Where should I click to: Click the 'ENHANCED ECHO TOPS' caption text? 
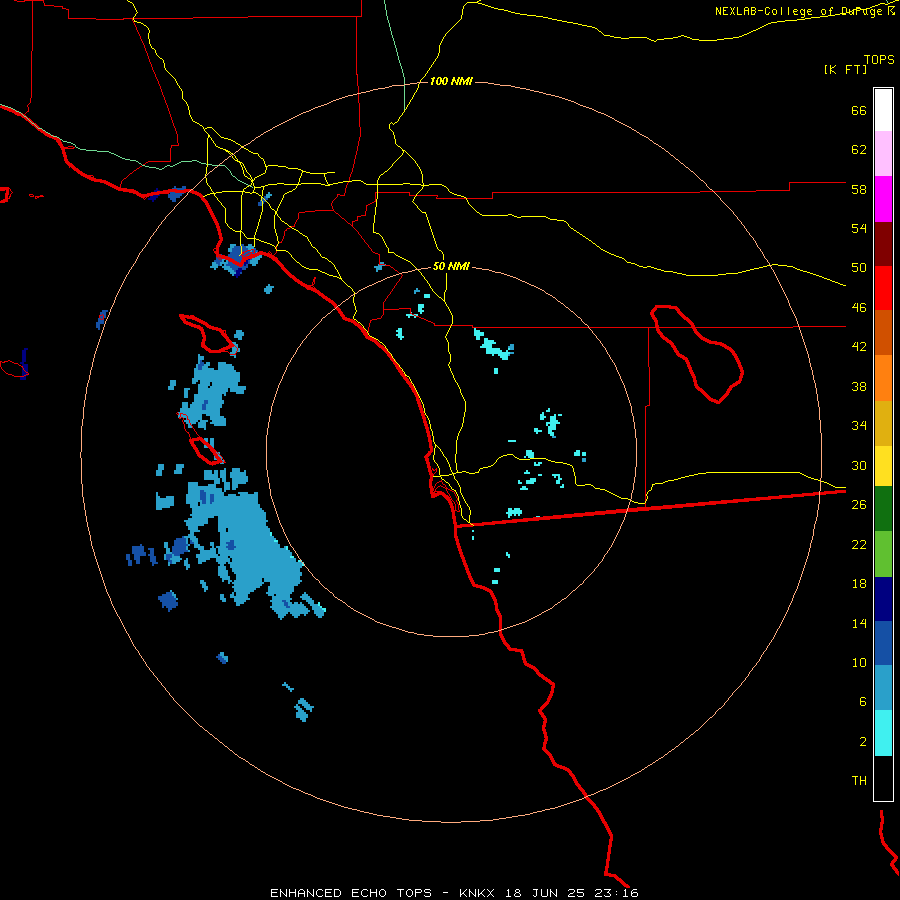pyautogui.click(x=351, y=893)
